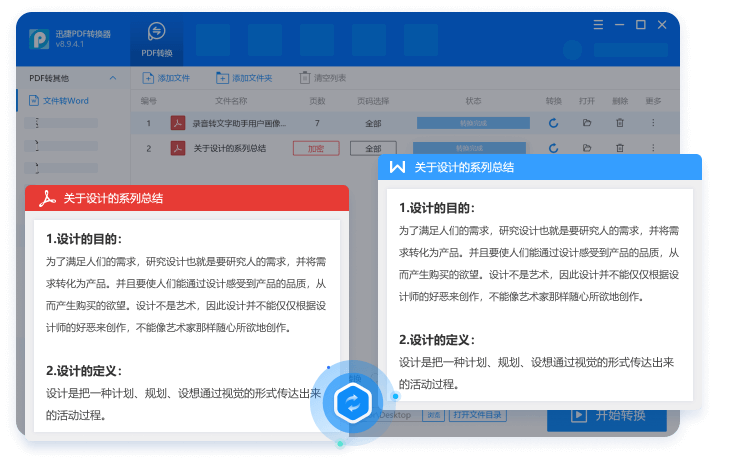The image size is (738, 461).
Task: Click the hexagonal blue convert swap icon
Action: (353, 402)
